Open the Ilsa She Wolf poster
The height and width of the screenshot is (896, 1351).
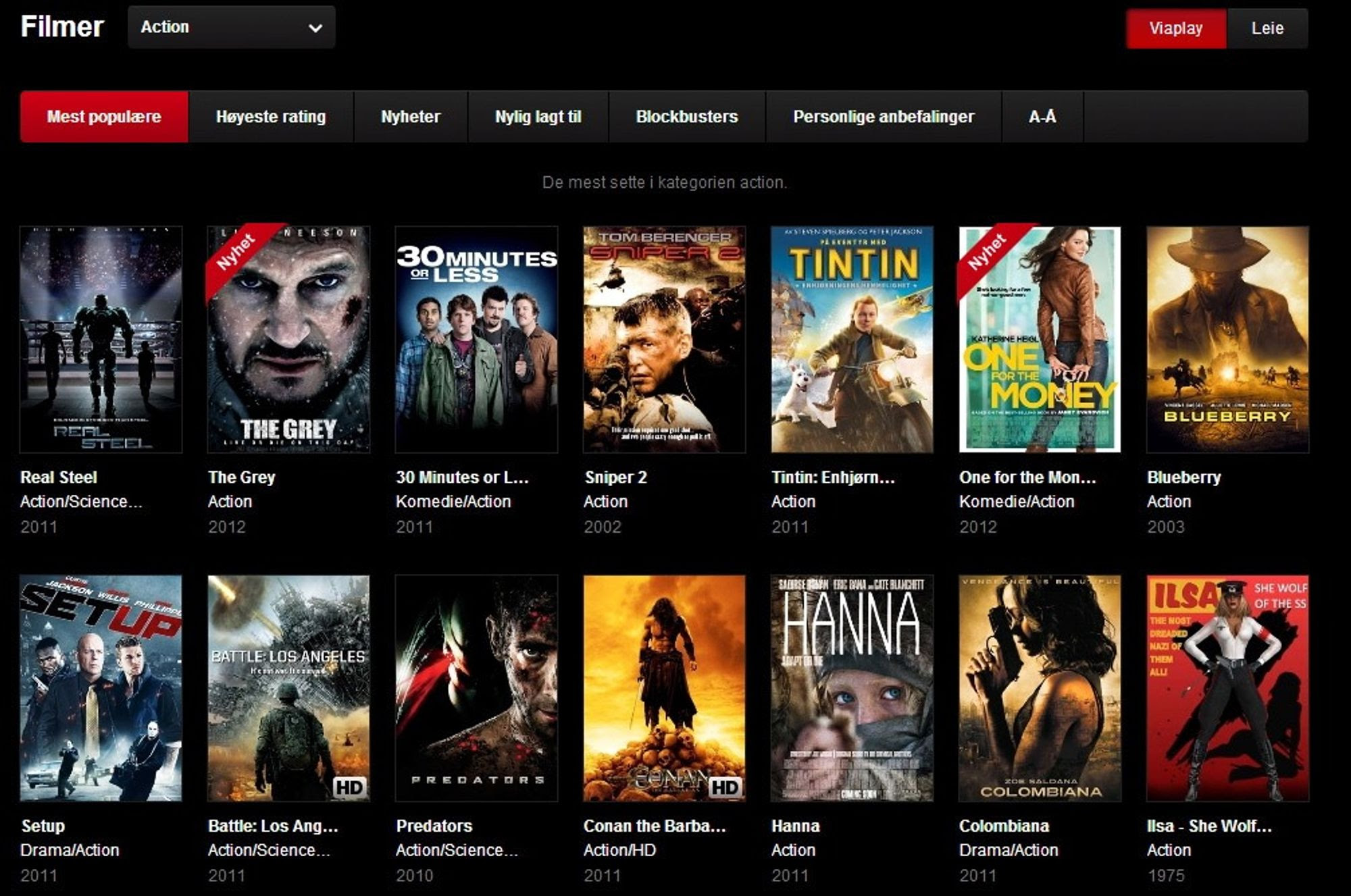click(1228, 688)
